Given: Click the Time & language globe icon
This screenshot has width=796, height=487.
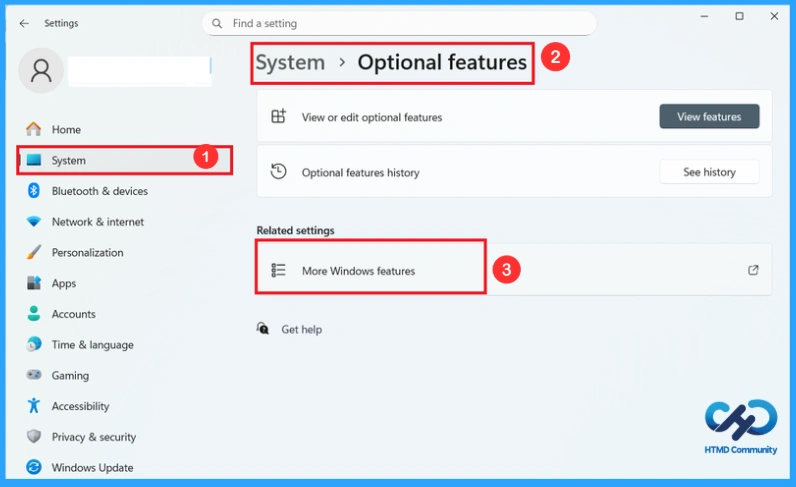Looking at the screenshot, I should 34,344.
